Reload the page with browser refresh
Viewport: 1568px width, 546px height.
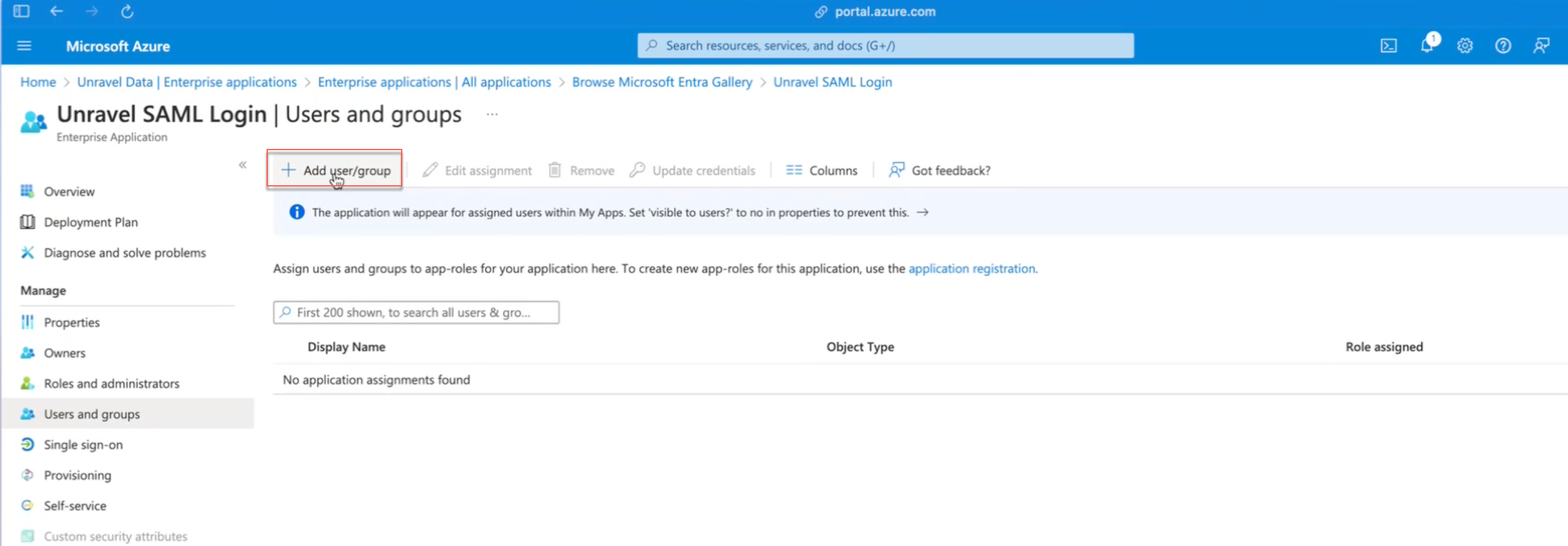pos(127,12)
